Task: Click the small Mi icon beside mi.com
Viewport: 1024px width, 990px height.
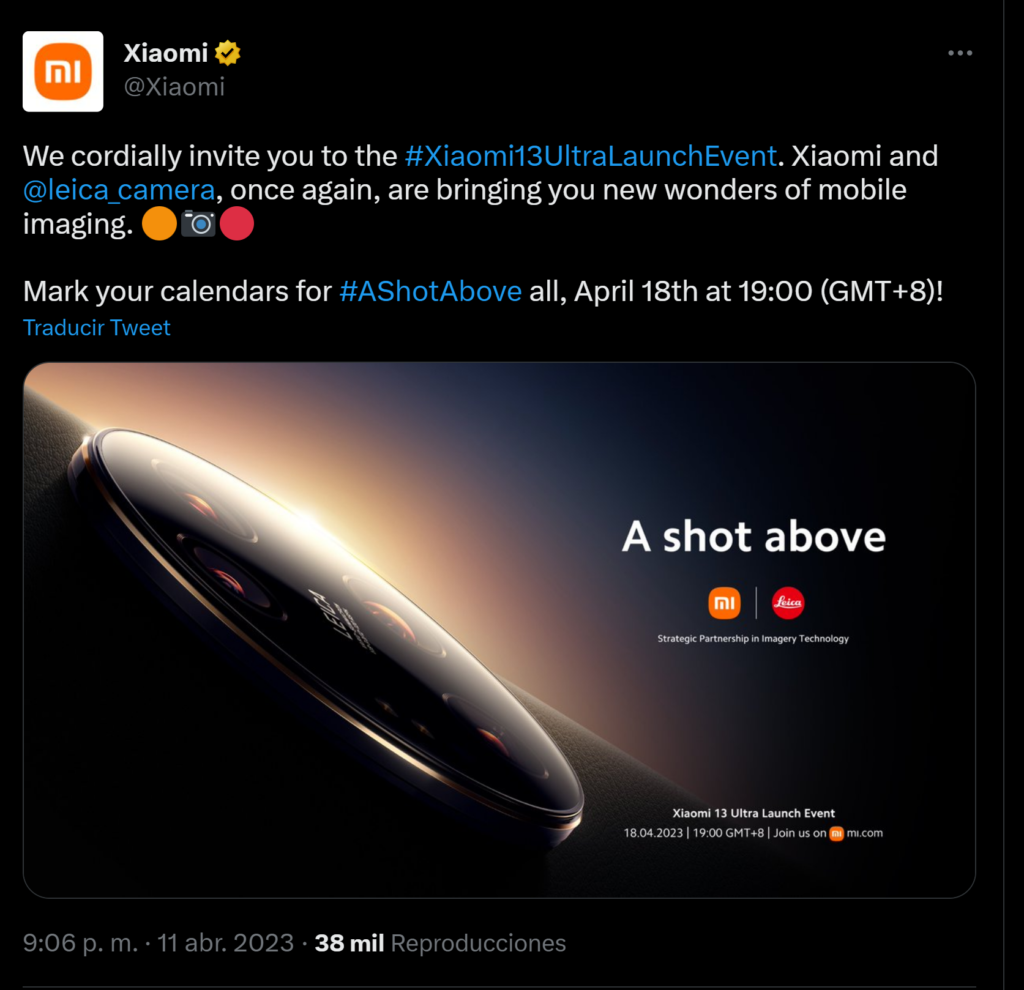Action: 838,833
